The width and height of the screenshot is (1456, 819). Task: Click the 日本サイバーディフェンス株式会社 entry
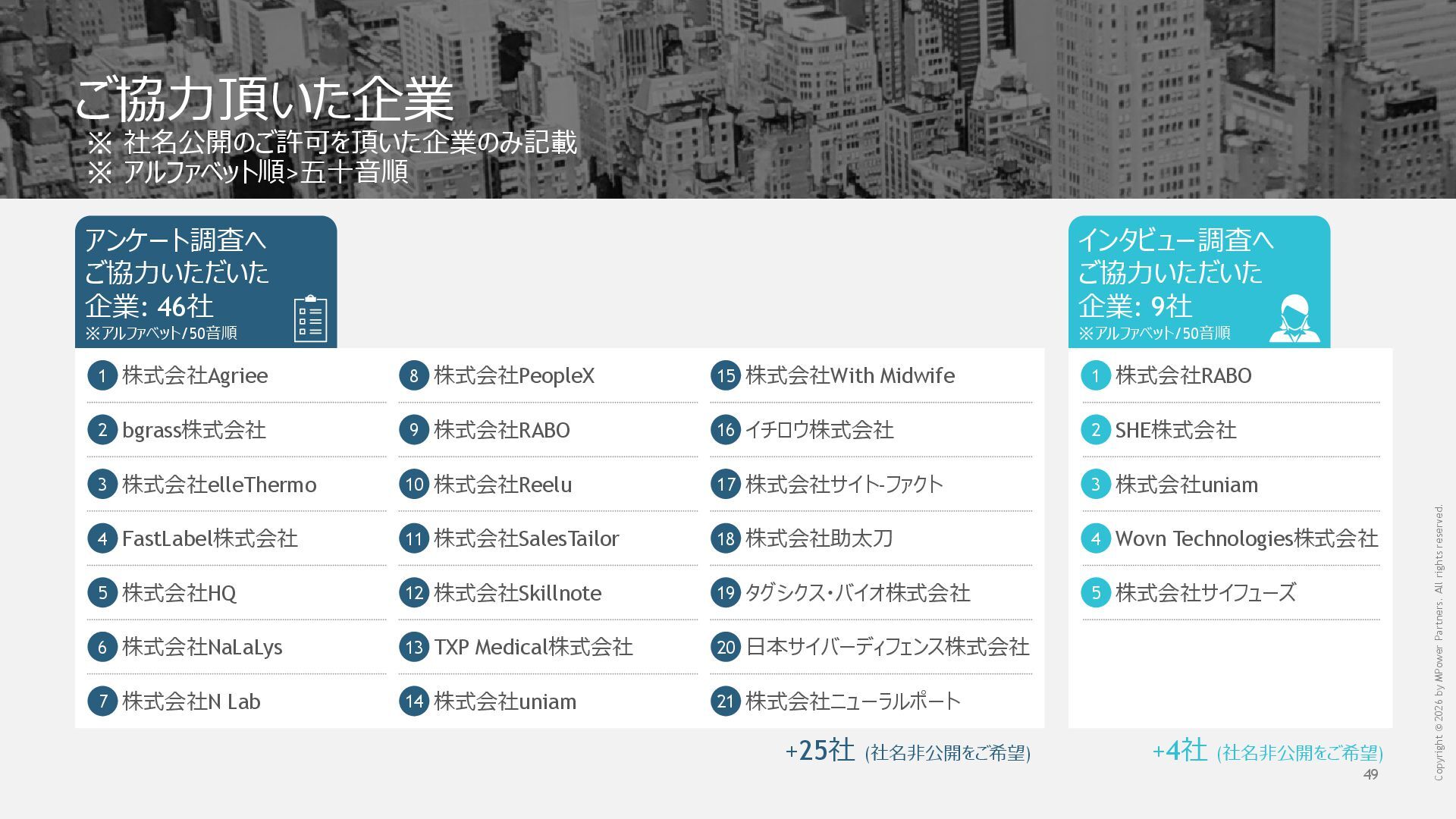887,647
